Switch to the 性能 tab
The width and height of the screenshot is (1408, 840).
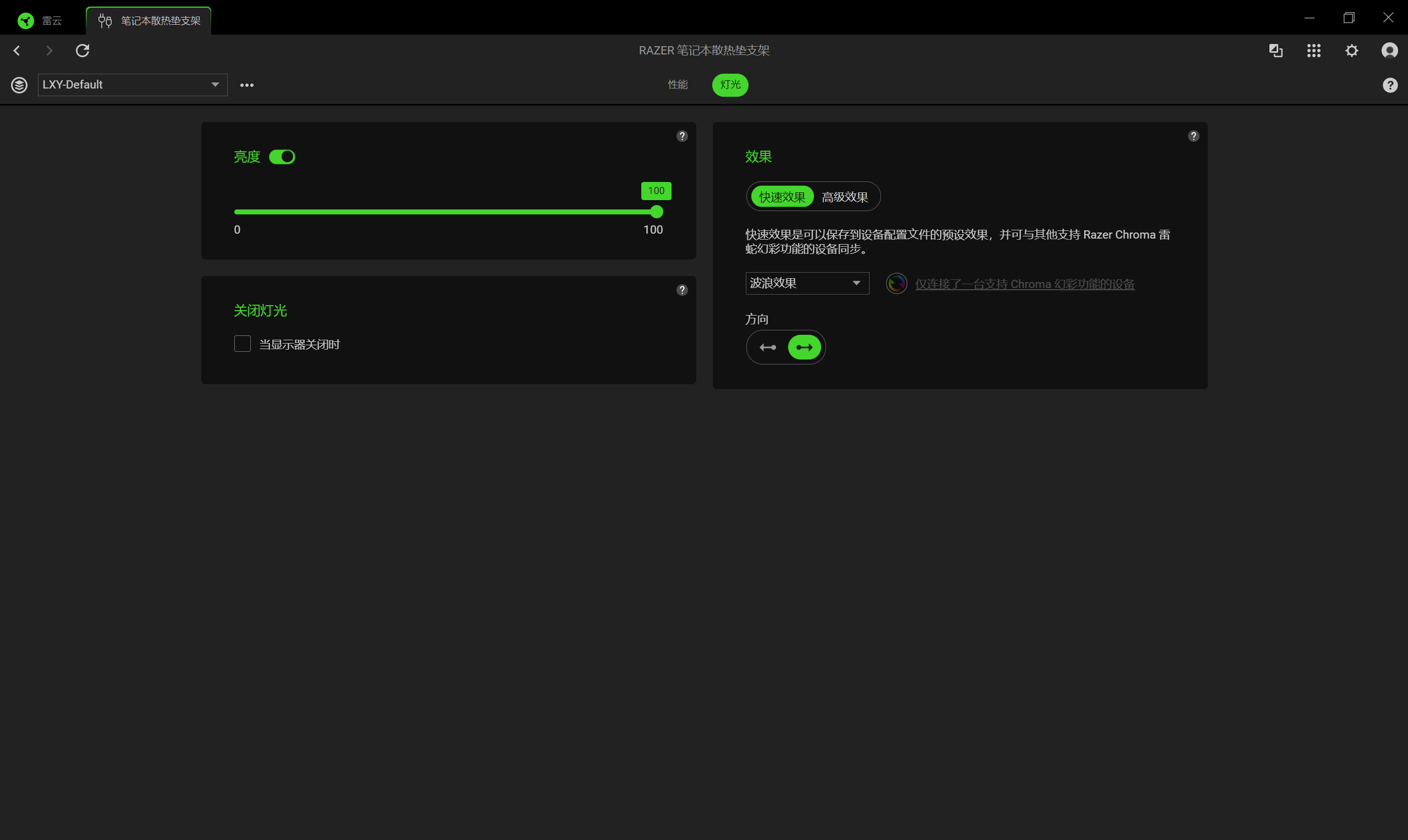677,85
